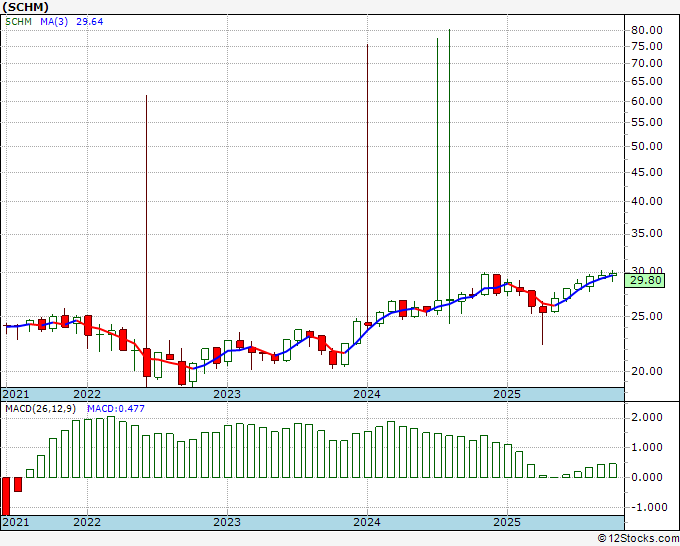Image resolution: width=680 pixels, height=546 pixels.
Task: Click the first red MACD bar in 2021
Action: [6, 496]
